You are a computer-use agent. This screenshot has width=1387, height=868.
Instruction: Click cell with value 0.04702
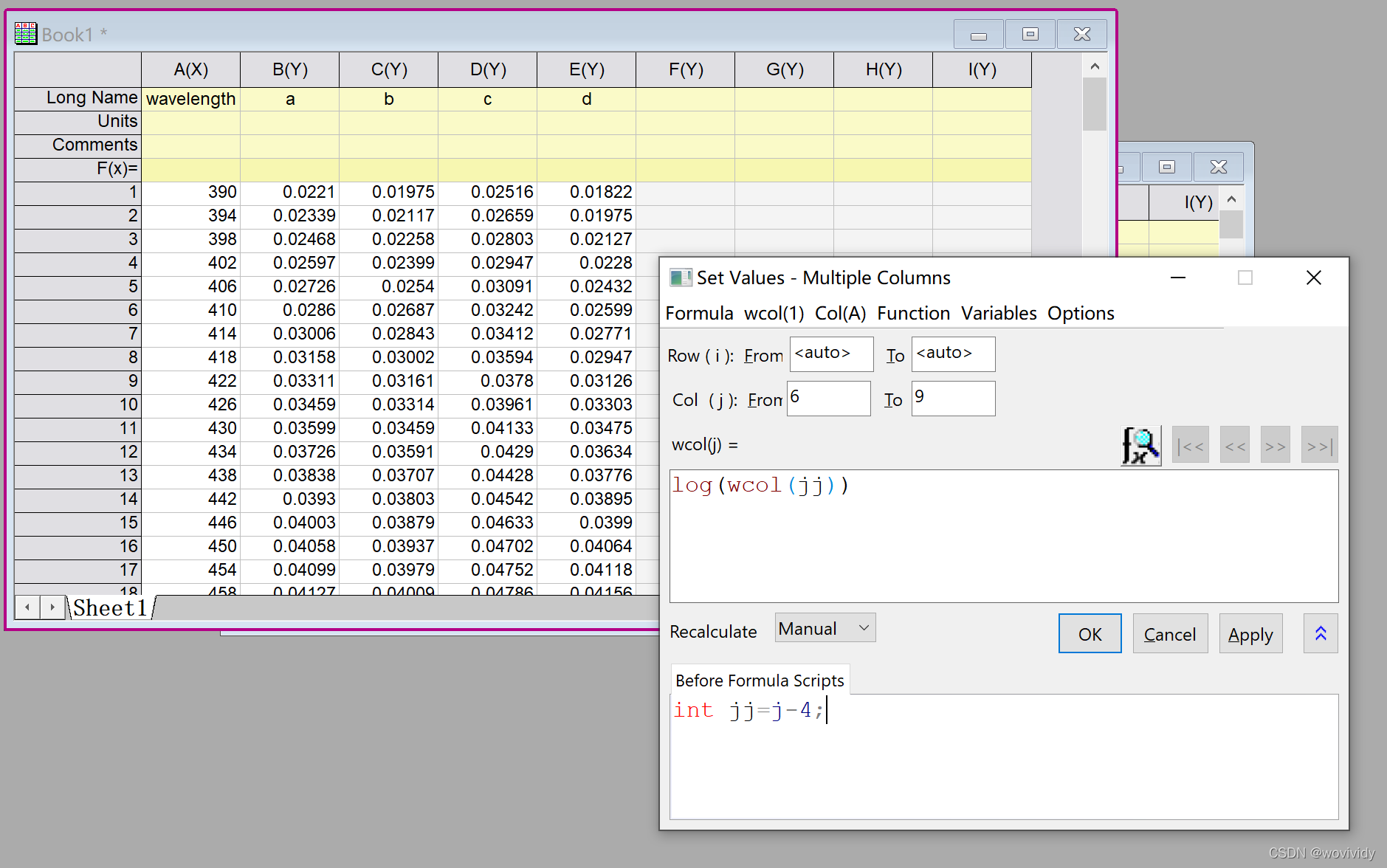487,546
